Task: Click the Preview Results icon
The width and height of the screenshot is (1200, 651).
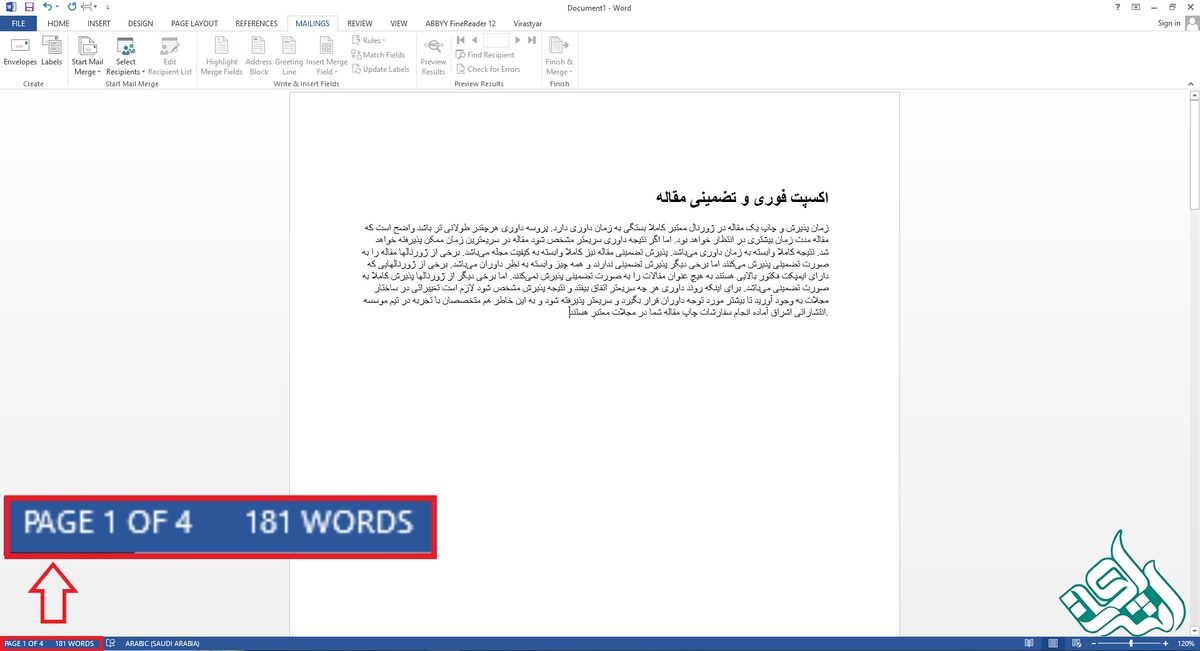Action: [x=433, y=56]
